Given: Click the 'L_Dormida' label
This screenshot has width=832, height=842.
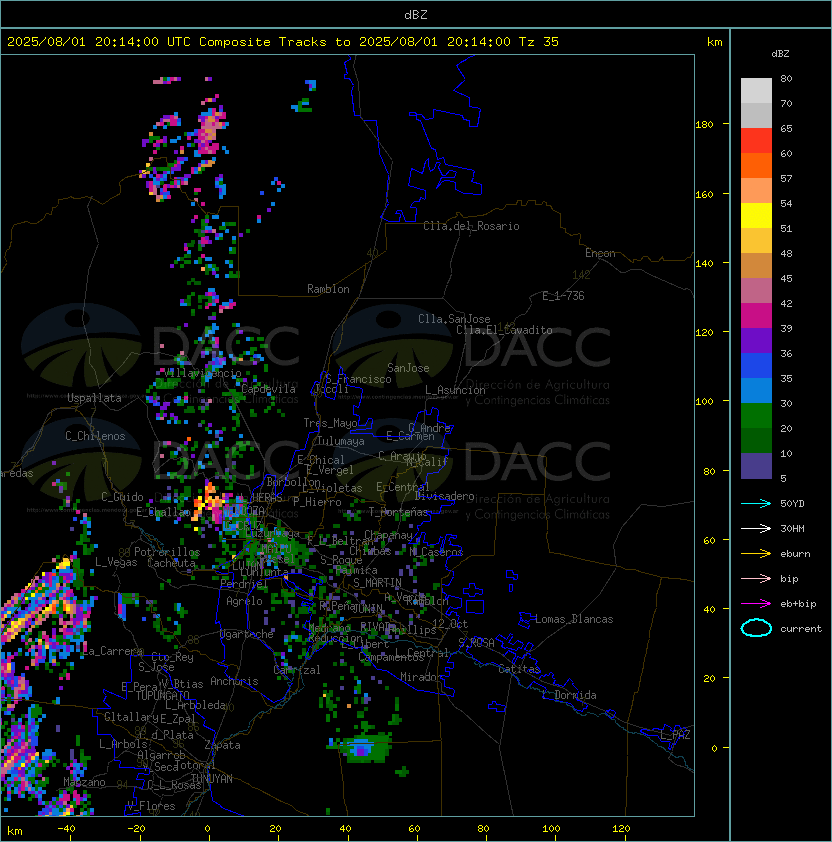Looking at the screenshot, I should tap(569, 695).
